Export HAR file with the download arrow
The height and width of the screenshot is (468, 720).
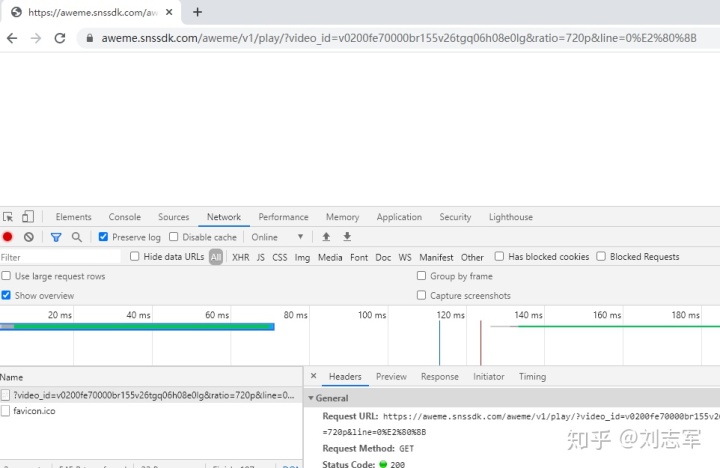347,237
